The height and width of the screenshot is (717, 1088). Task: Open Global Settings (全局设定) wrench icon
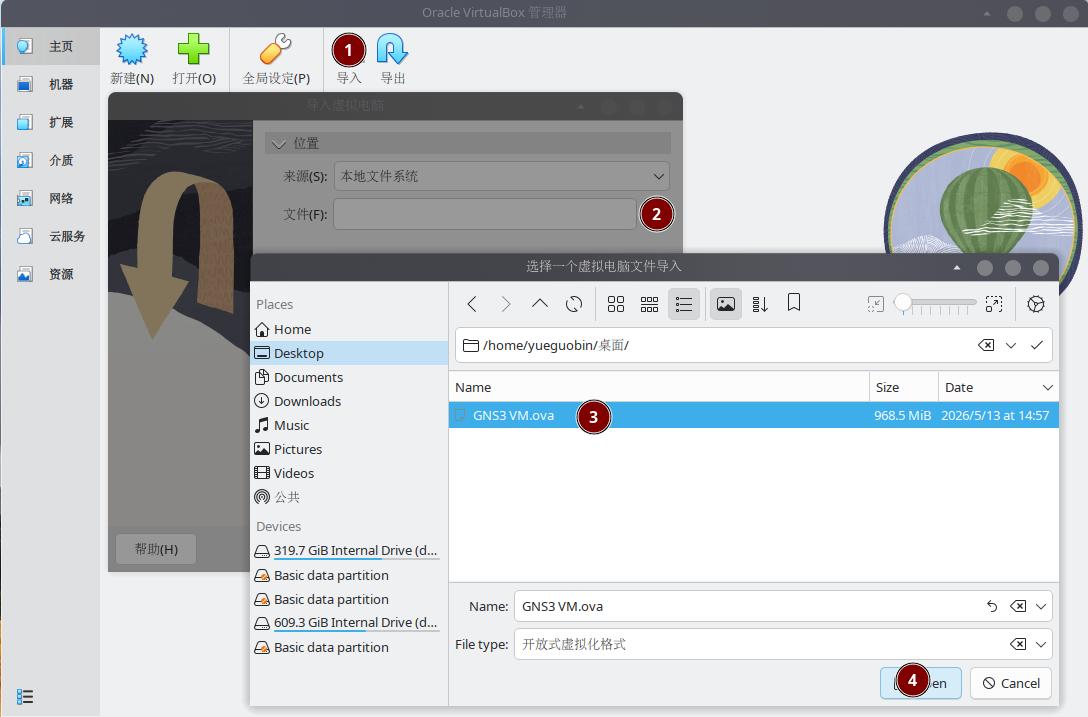pyautogui.click(x=275, y=49)
